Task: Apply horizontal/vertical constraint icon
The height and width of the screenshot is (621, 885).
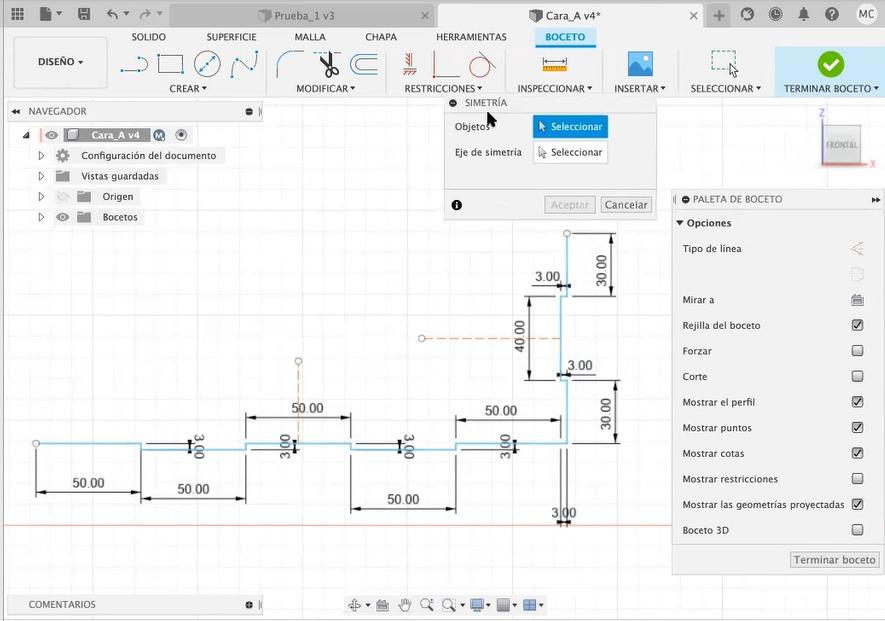Action: (x=410, y=64)
